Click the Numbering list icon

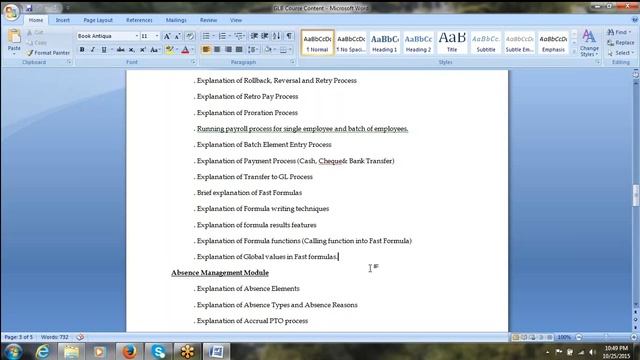[222, 36]
